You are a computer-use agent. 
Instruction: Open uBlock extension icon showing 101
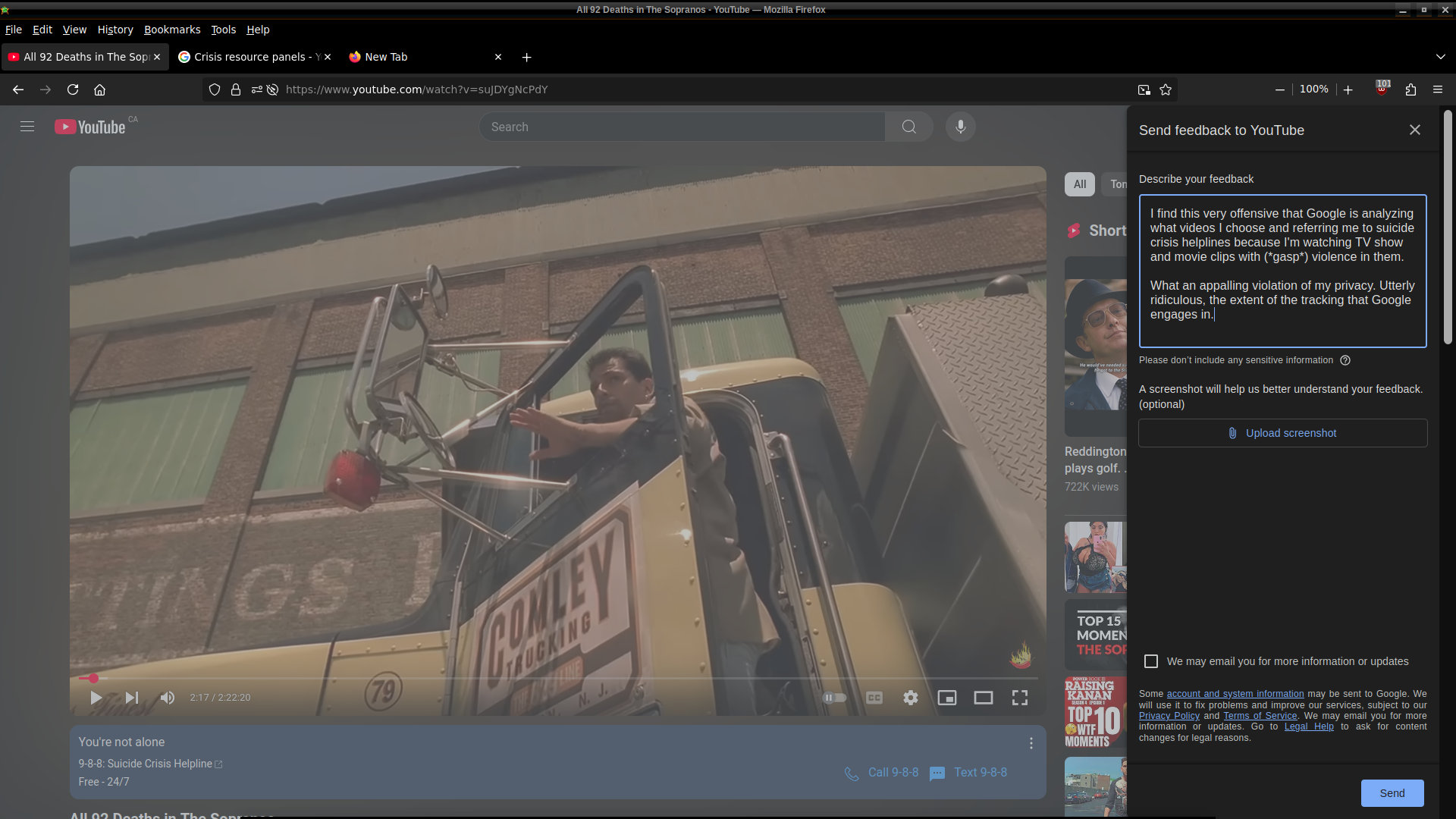(1382, 89)
